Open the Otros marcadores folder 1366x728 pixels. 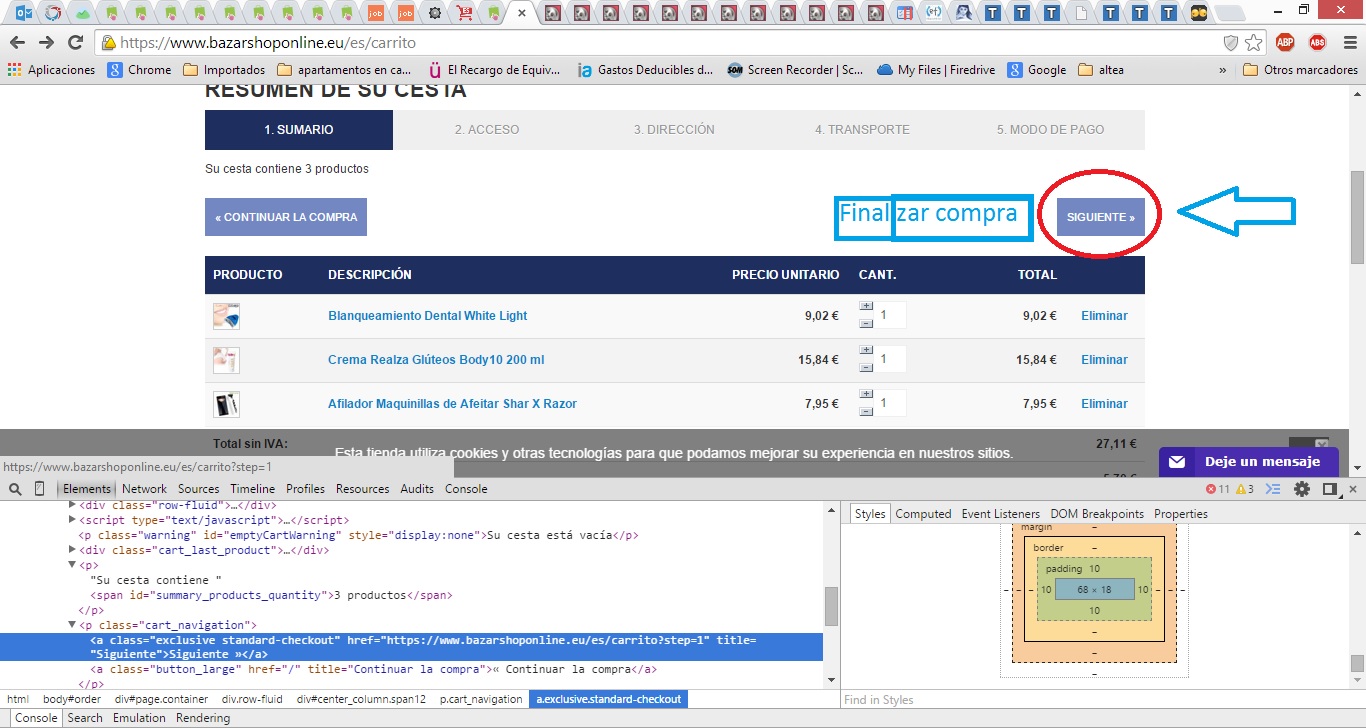[x=1300, y=70]
